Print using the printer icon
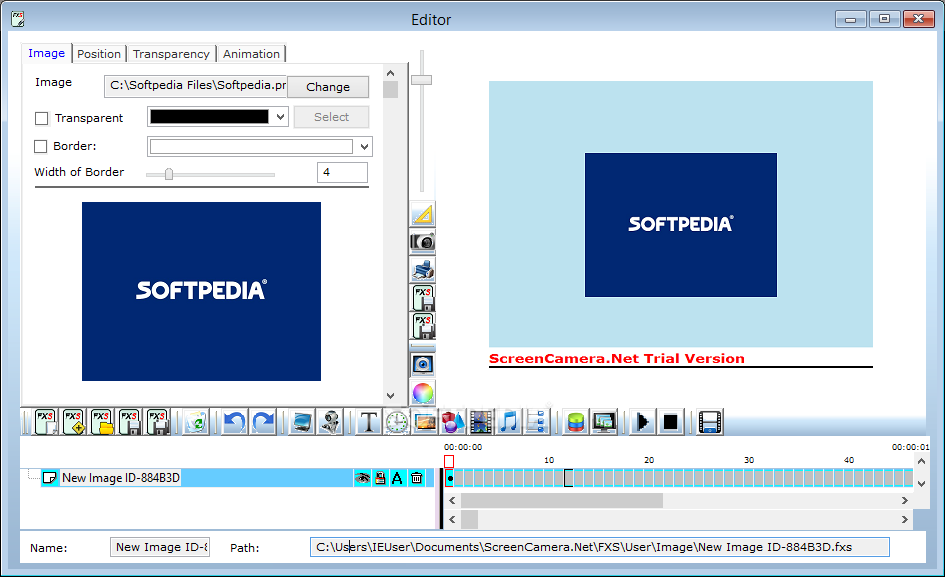The height and width of the screenshot is (577, 945). 423,270
